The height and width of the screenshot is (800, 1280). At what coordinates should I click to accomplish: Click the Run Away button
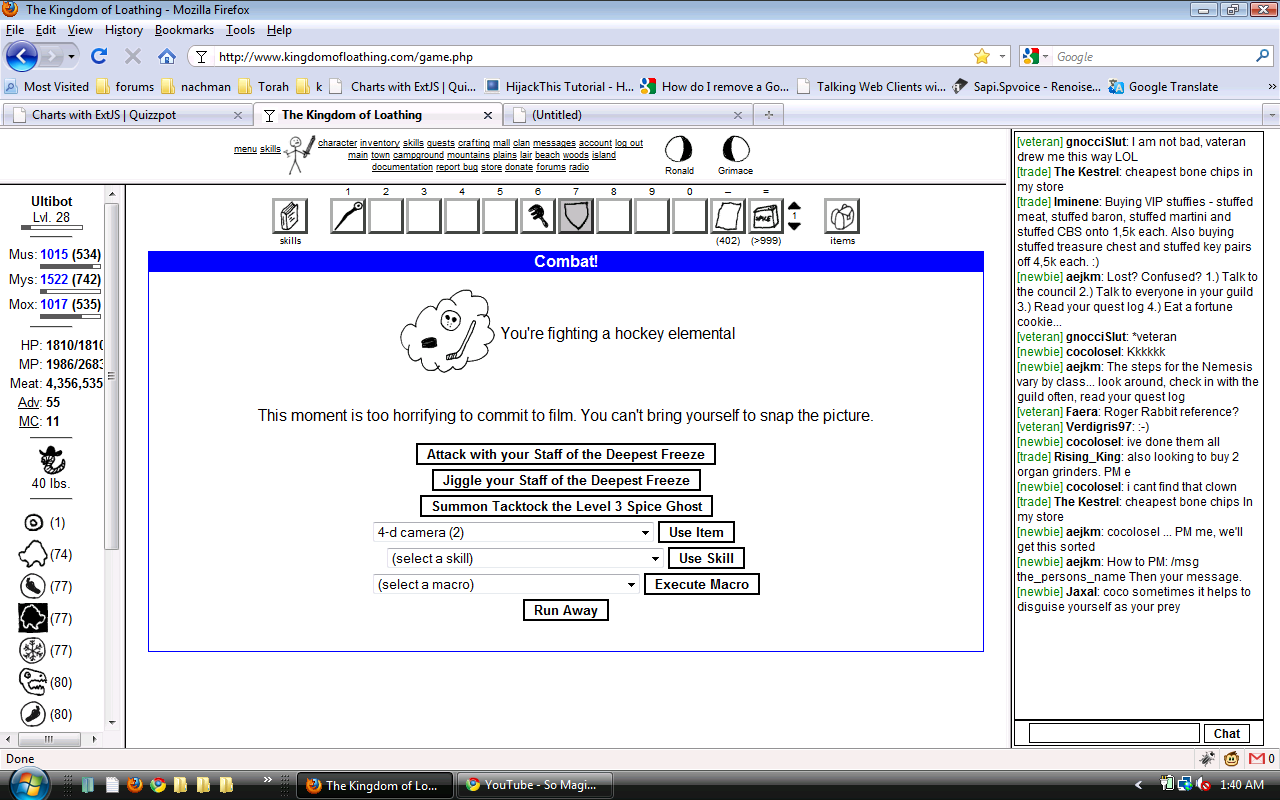pos(566,610)
